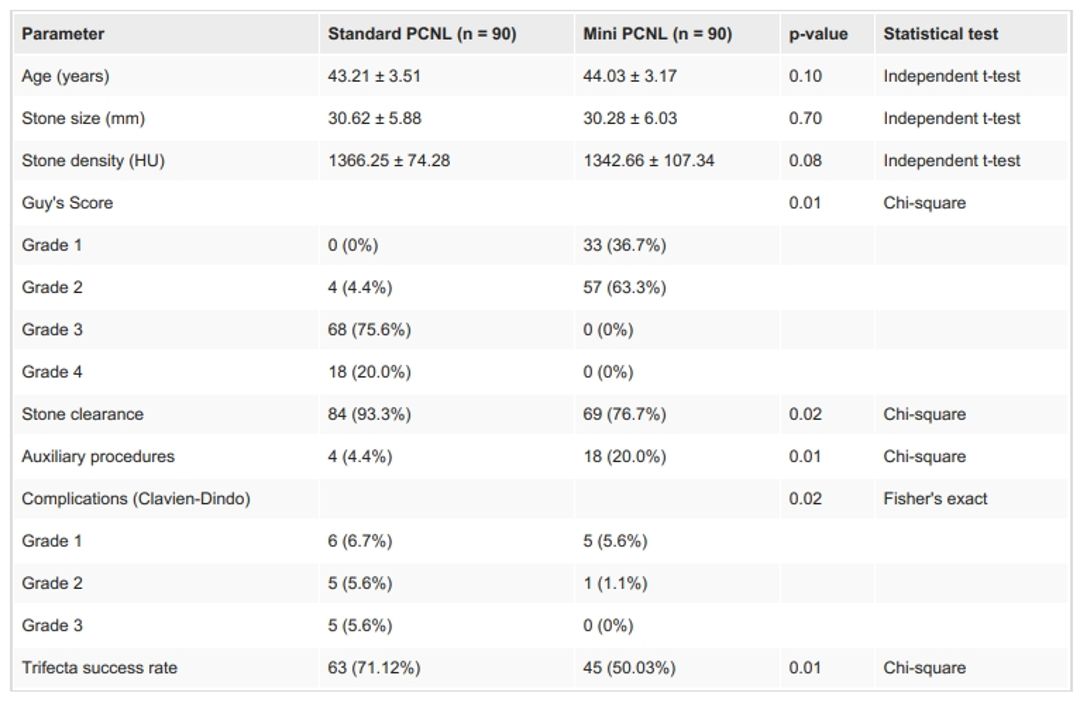The height and width of the screenshot is (703, 1080).
Task: Select the 57 (63.3%) Mini PCNL value
Action: point(624,287)
